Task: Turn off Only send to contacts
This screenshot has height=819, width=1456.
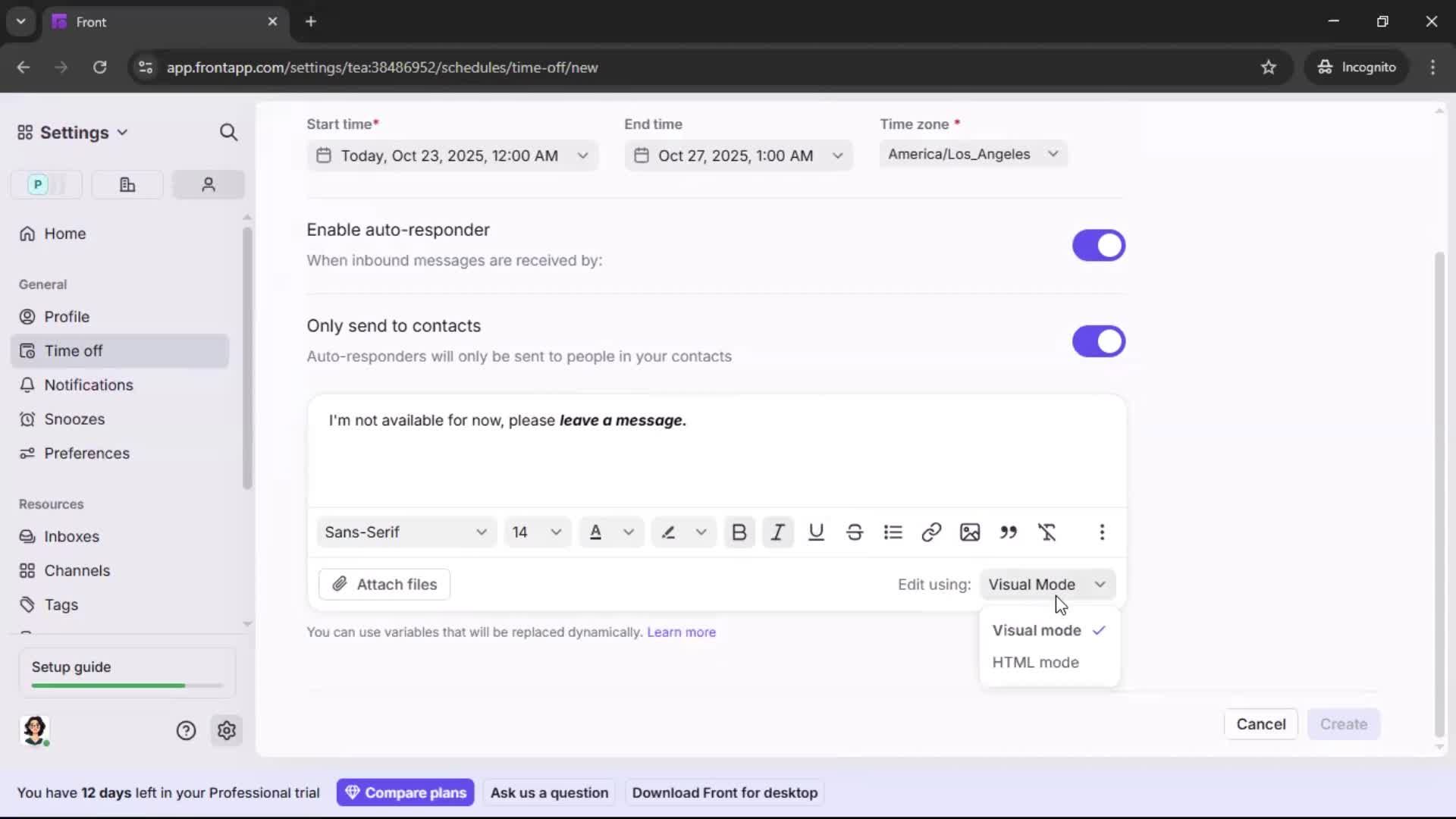Action: (x=1098, y=341)
